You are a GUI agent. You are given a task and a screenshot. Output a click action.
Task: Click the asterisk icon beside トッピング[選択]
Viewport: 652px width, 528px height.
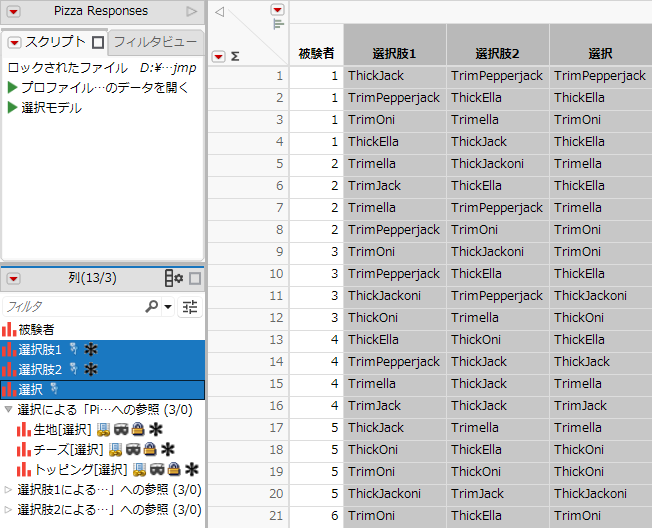[192, 469]
